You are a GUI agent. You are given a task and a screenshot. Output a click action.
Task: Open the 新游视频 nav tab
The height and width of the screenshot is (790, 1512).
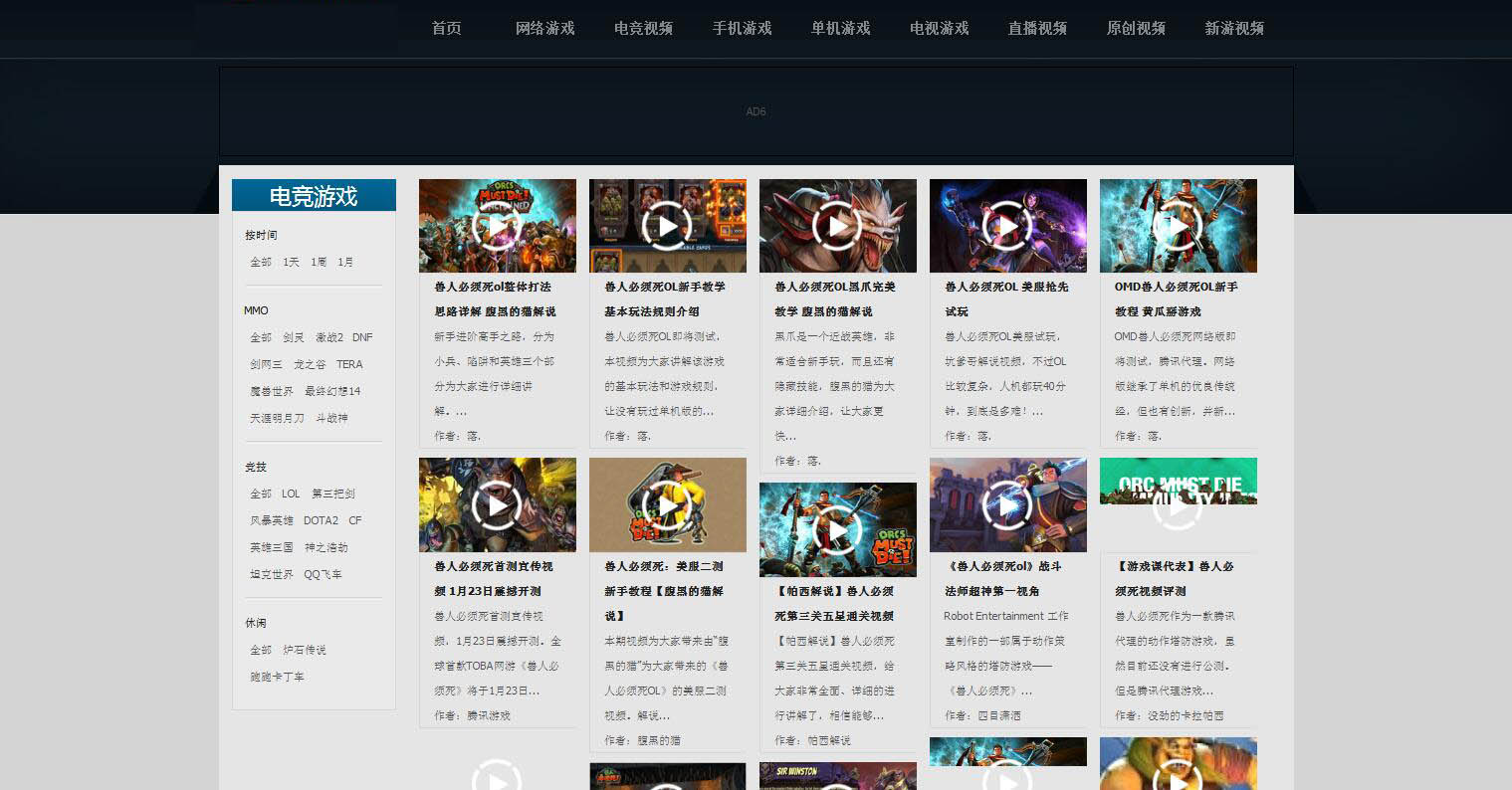pyautogui.click(x=1234, y=28)
